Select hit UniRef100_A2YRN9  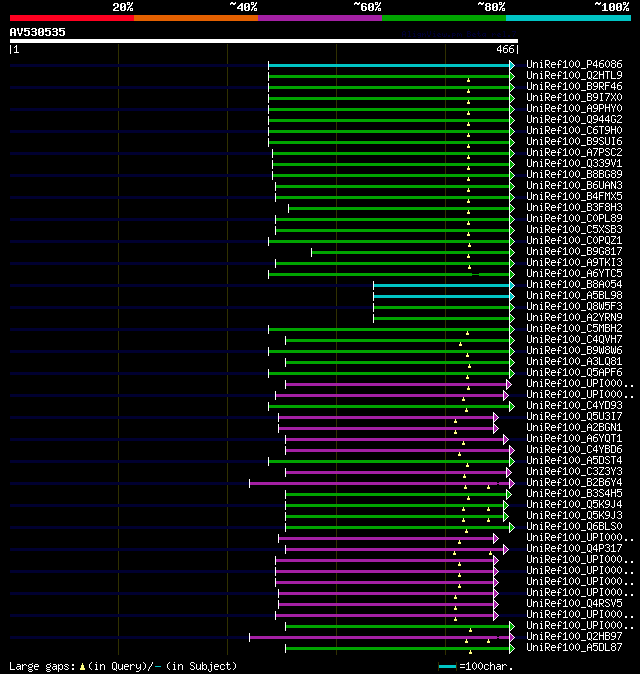pyautogui.click(x=574, y=318)
